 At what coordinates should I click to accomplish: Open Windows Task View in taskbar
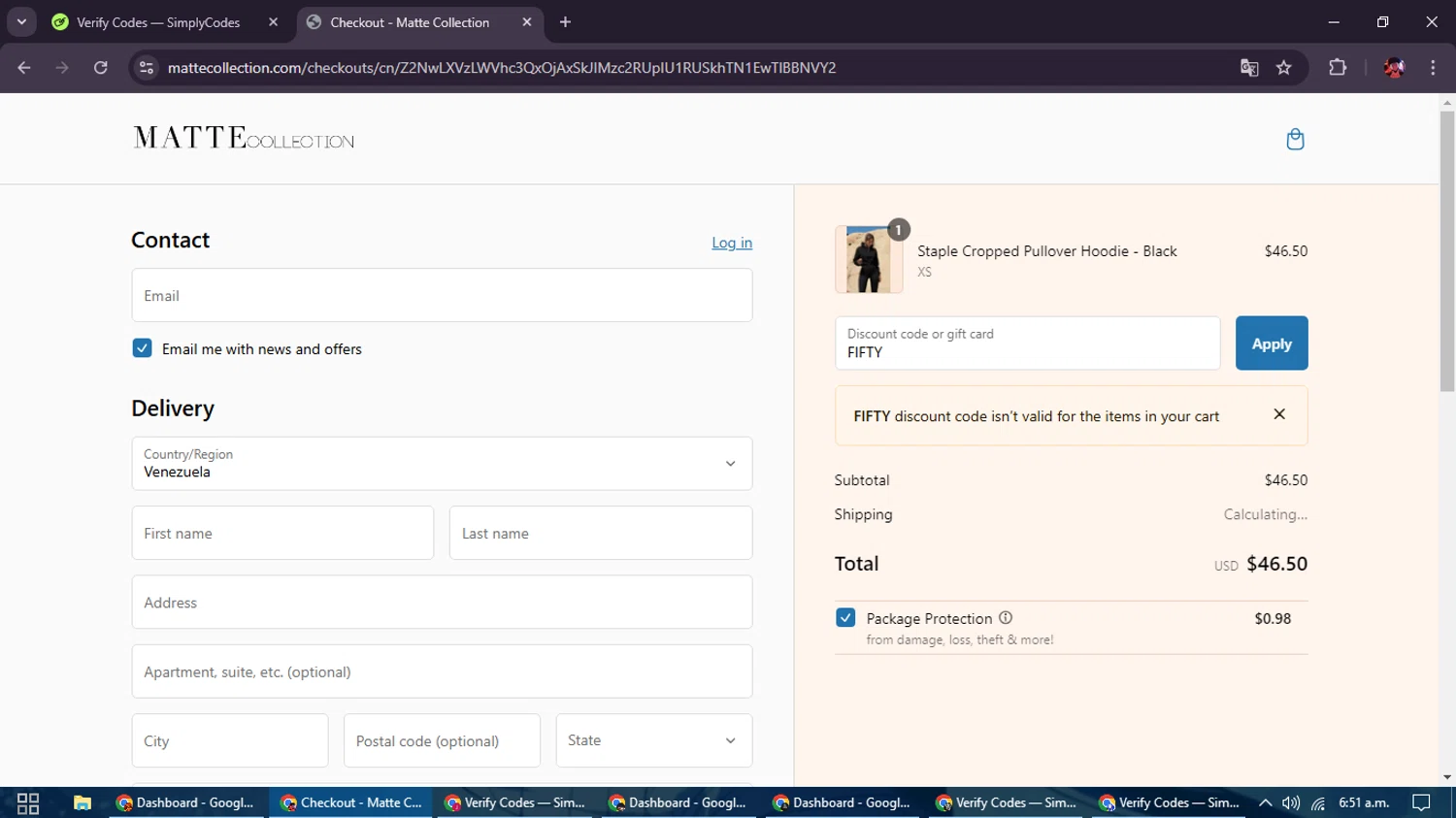28,802
